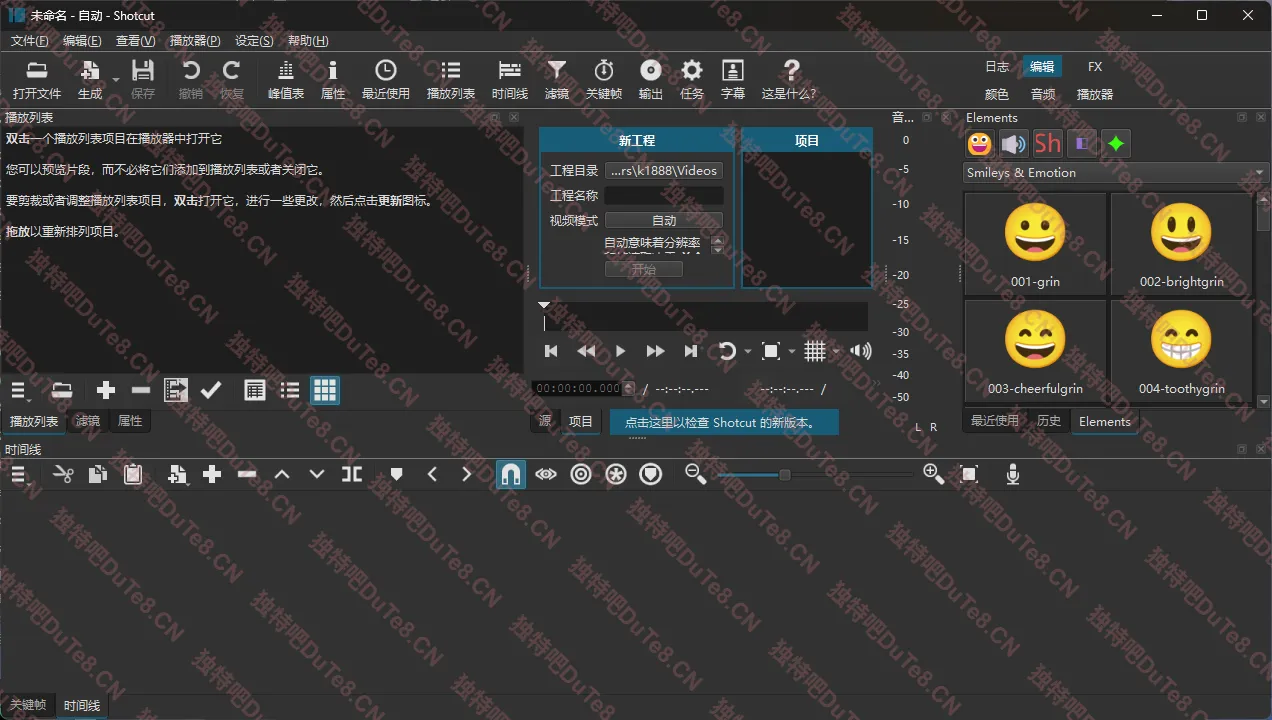This screenshot has width=1272, height=720.
Task: Click the timeline create marker icon
Action: click(x=397, y=475)
